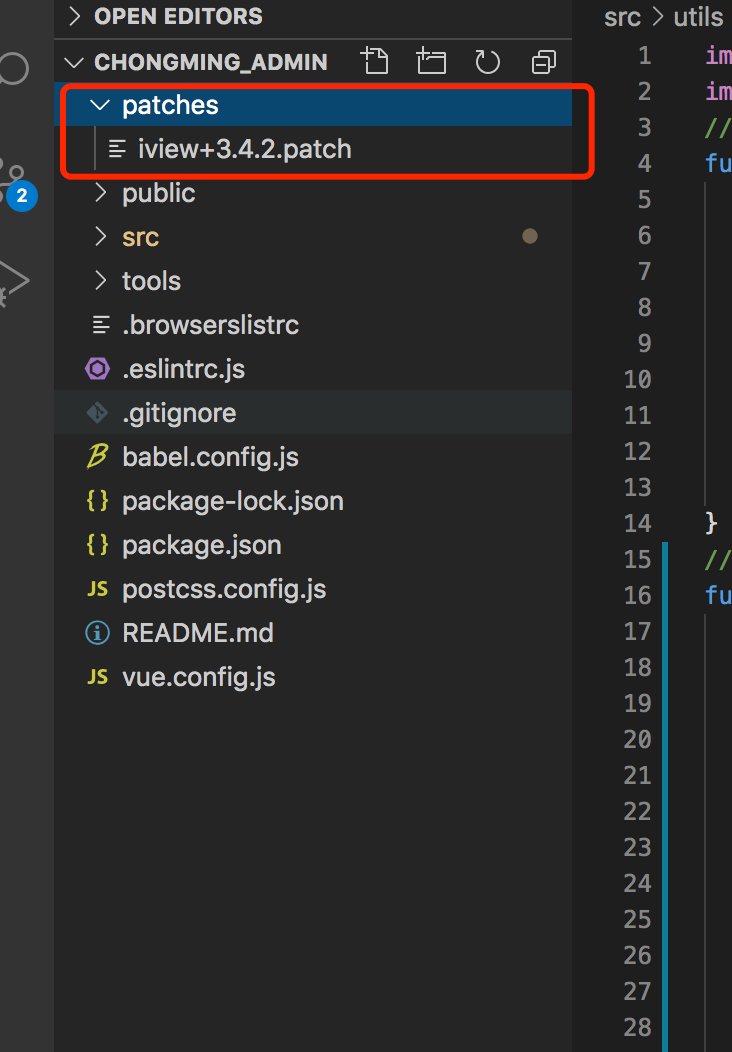
Task: Open Source Control view with badge
Action: (x=15, y=180)
